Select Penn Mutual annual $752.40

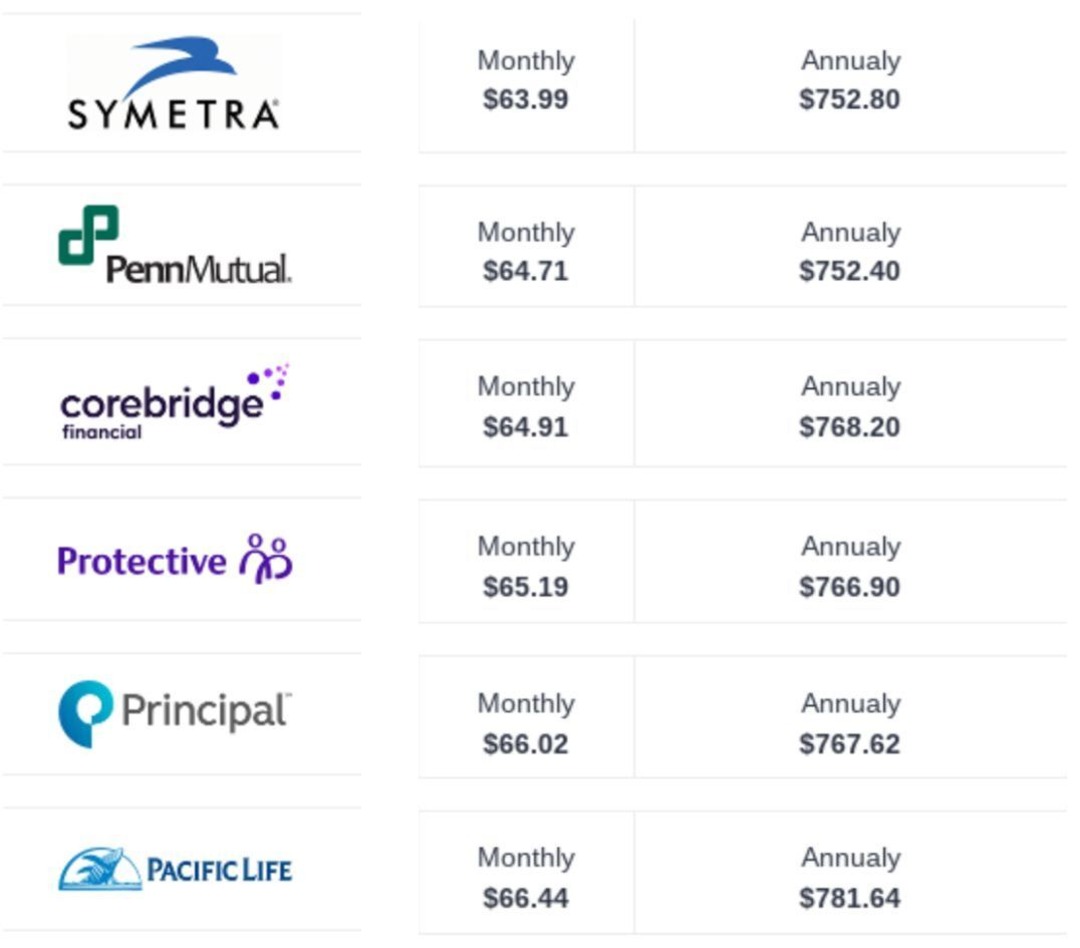coord(850,271)
